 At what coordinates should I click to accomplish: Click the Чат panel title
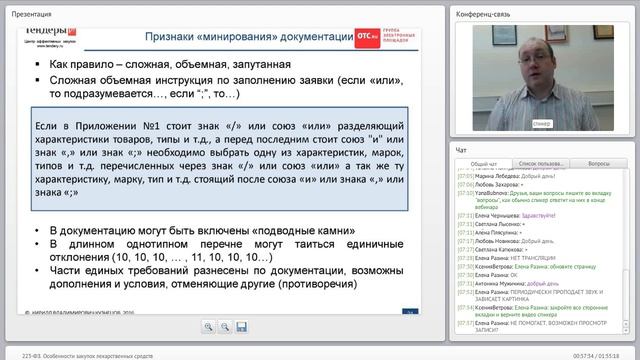click(461, 150)
